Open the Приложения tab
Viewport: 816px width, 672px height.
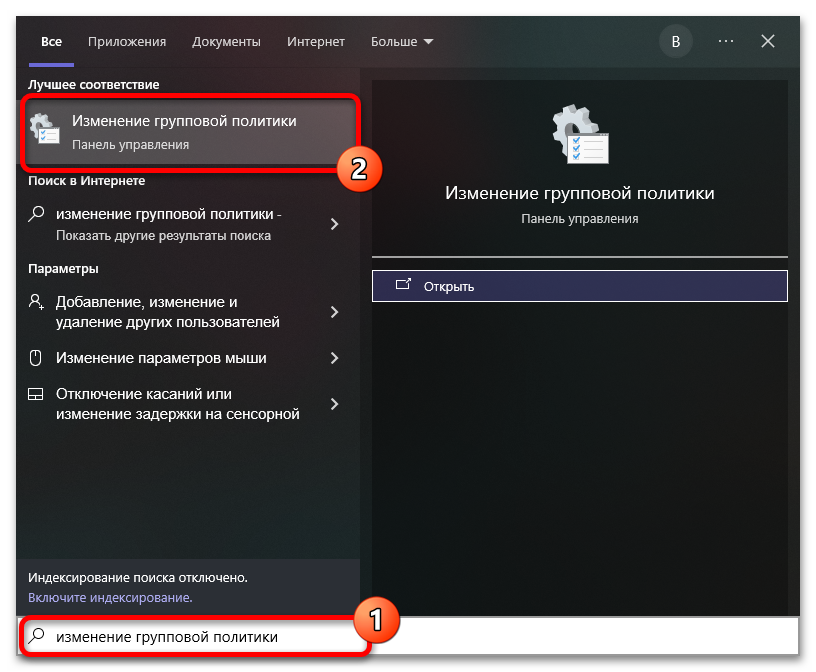click(x=126, y=42)
